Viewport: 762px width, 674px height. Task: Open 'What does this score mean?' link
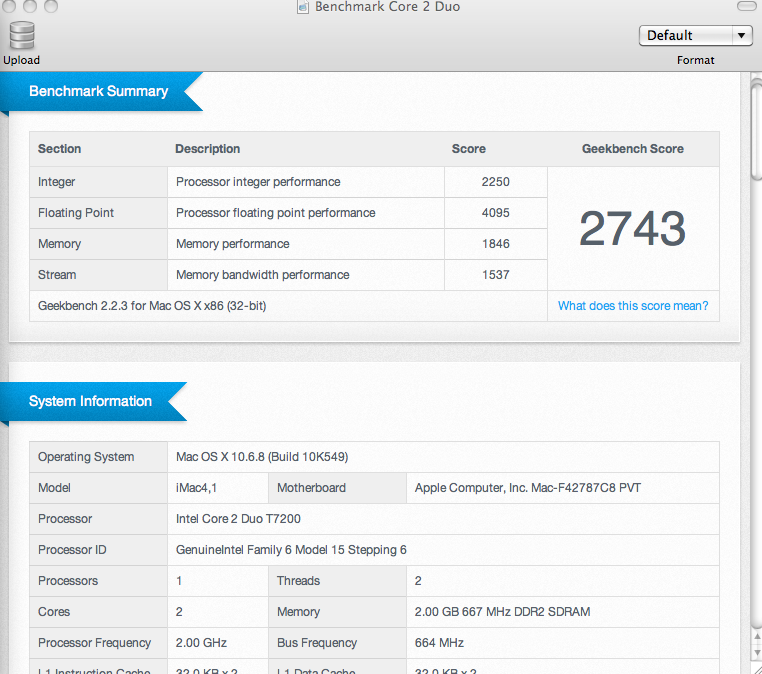coord(633,306)
